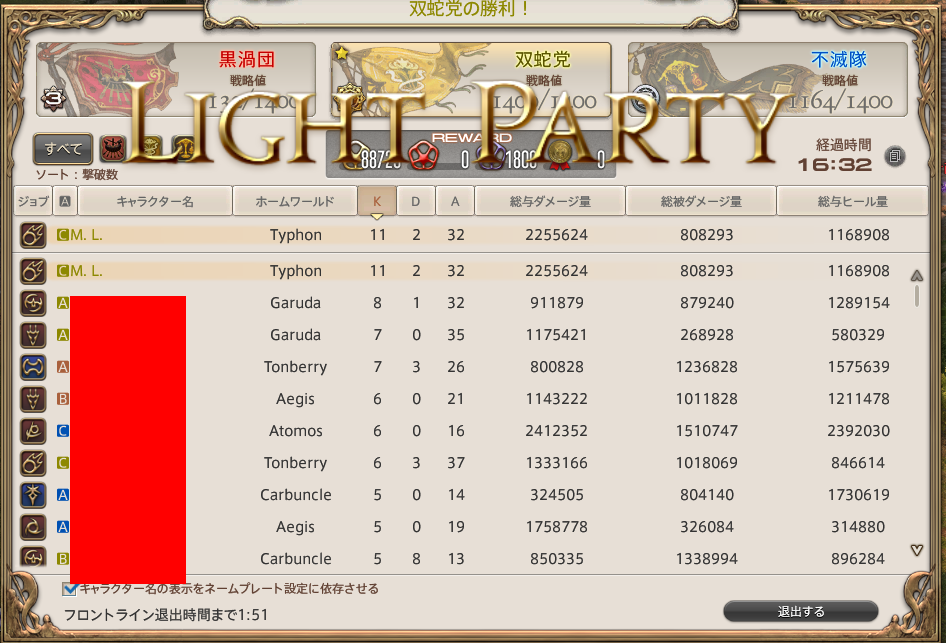Click the scrollbar up arrow
The image size is (946, 643).
pos(917,276)
